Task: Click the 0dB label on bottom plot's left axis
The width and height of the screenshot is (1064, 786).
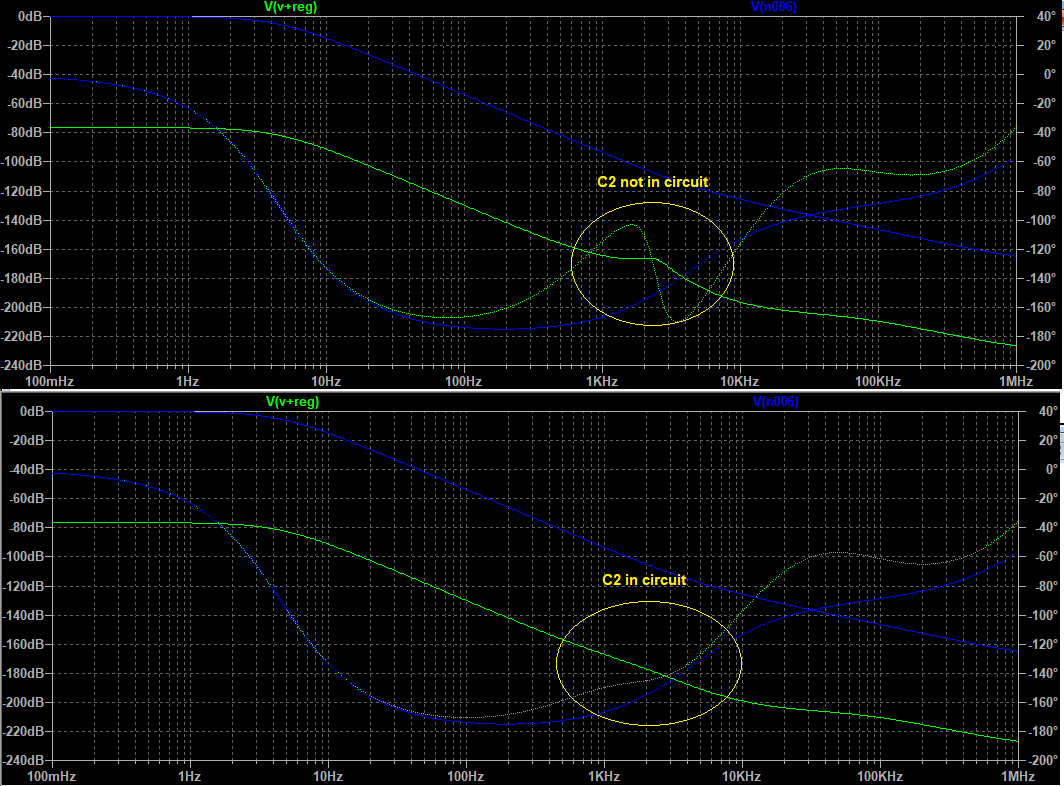Action: (32, 411)
